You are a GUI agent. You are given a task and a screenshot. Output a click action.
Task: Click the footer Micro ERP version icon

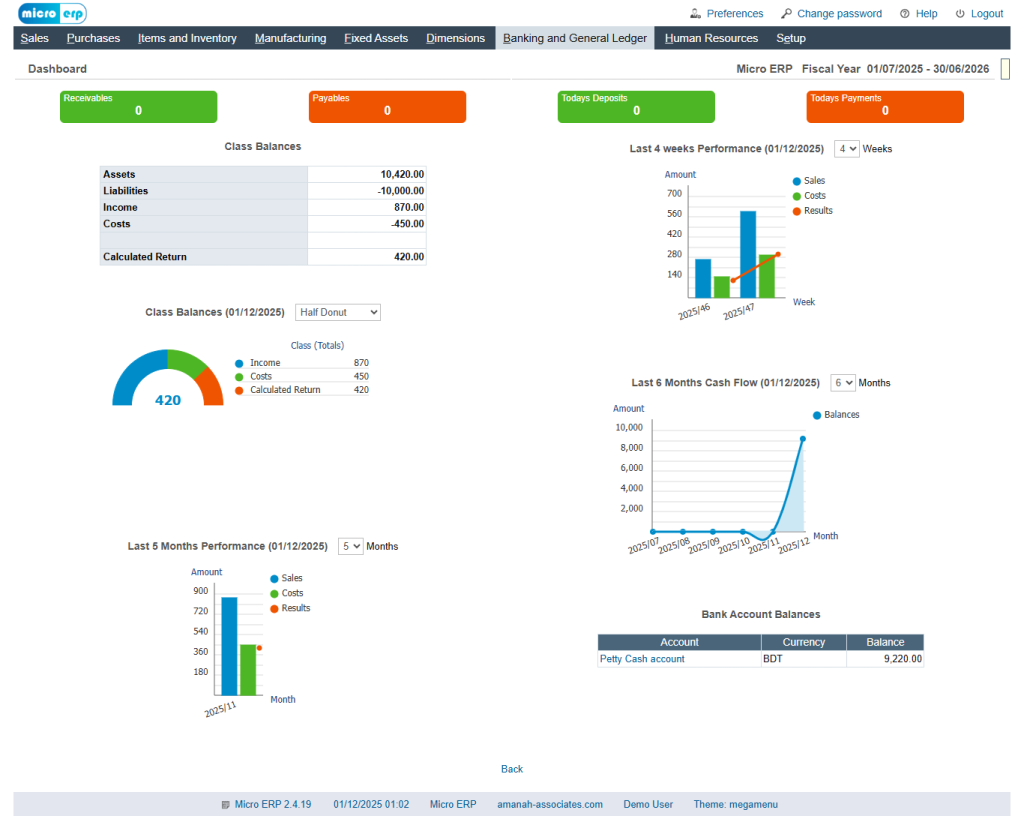tap(225, 804)
